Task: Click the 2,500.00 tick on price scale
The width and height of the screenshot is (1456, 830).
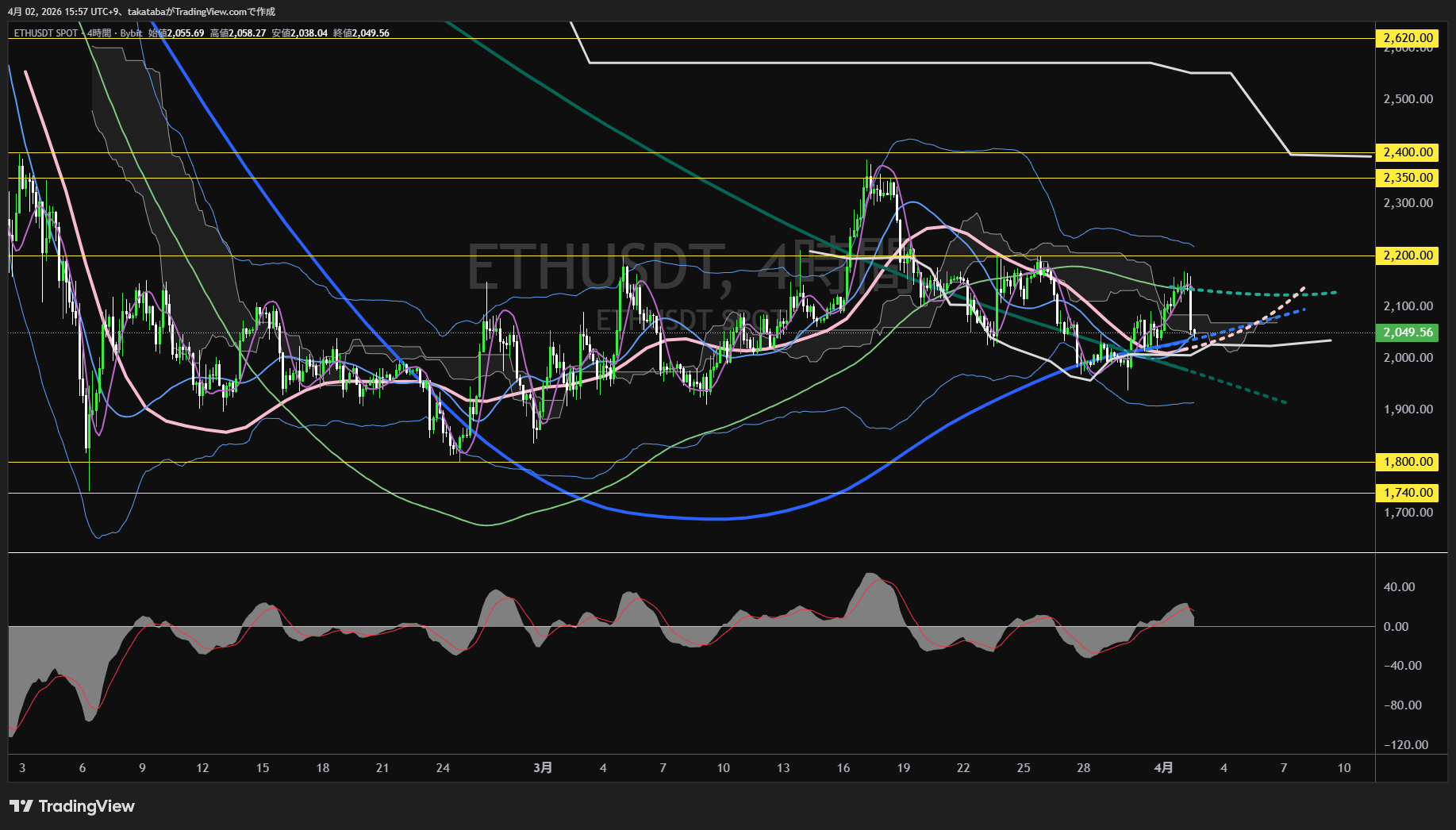Action: click(x=1408, y=99)
